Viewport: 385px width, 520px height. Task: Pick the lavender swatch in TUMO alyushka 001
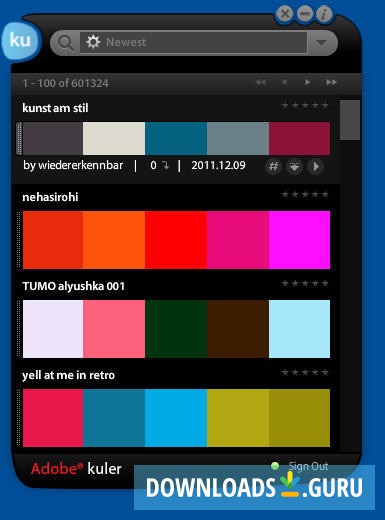click(53, 329)
